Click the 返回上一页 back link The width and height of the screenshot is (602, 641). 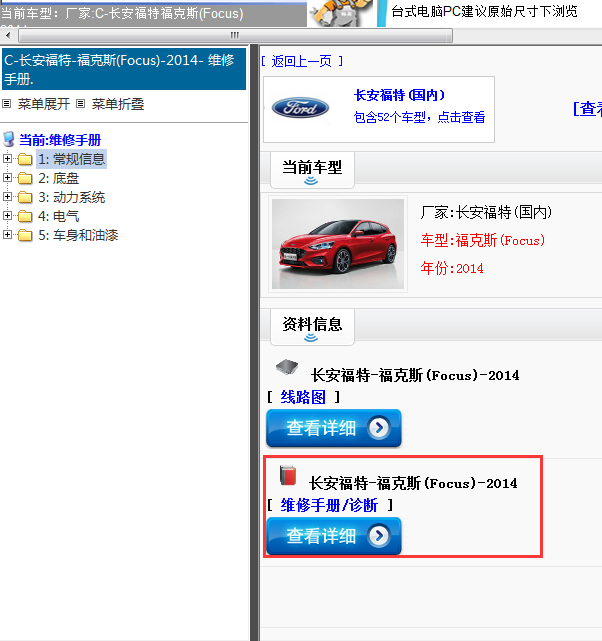(x=302, y=61)
